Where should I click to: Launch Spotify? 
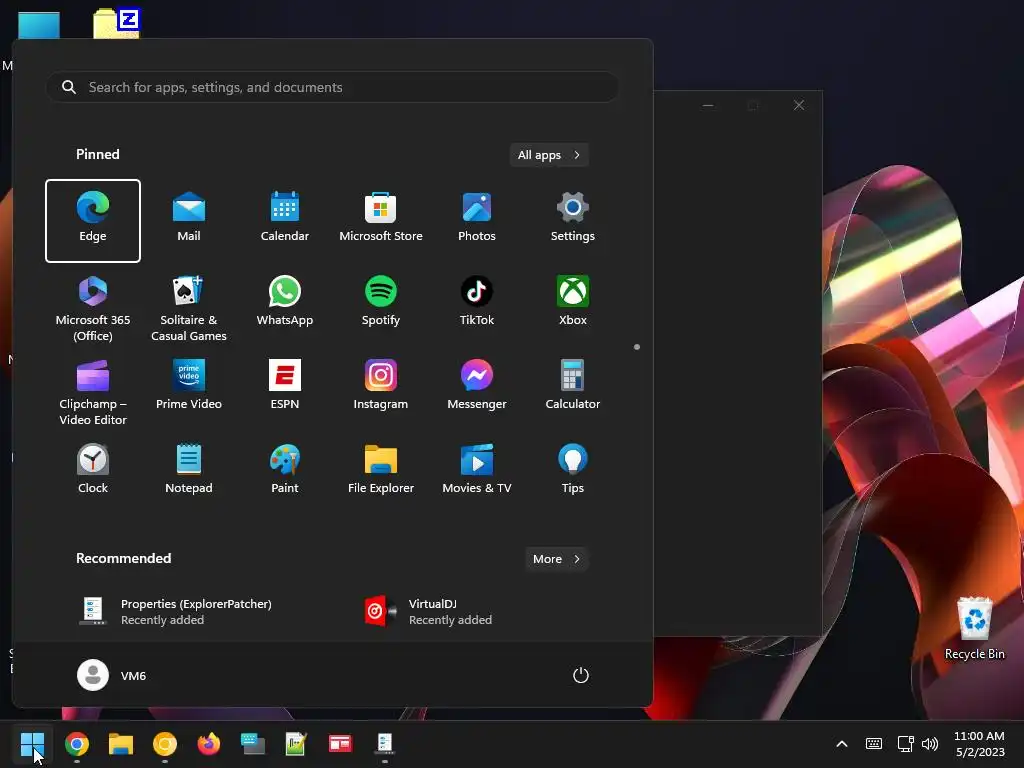click(381, 304)
